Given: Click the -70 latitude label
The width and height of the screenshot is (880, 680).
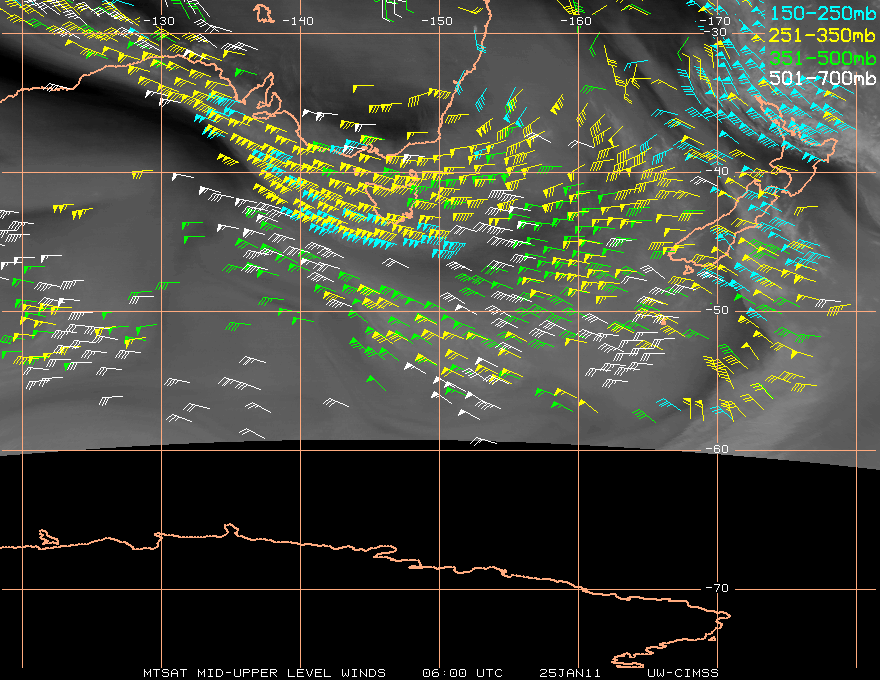Looking at the screenshot, I should [x=716, y=588].
